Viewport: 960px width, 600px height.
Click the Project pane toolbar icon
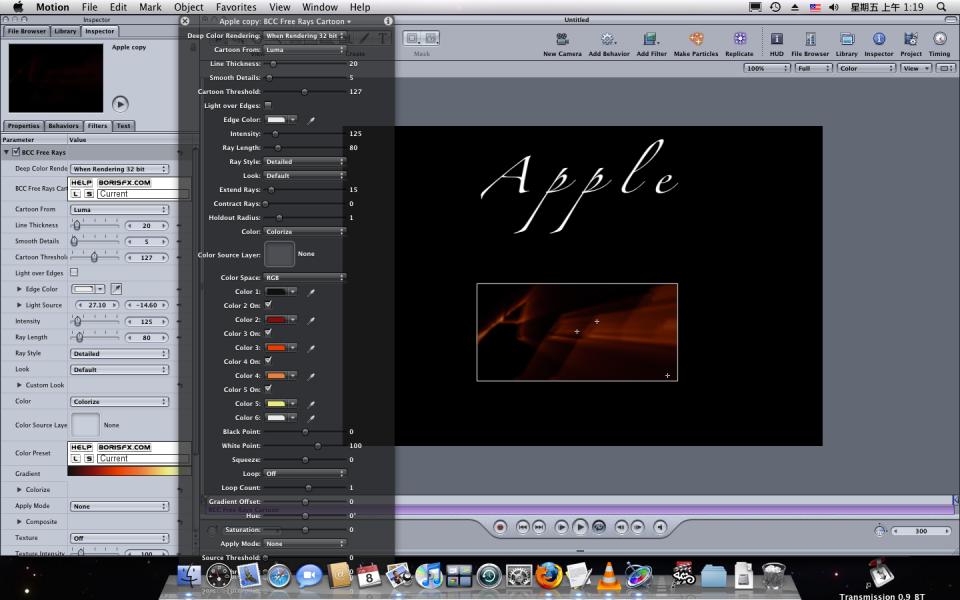911,40
